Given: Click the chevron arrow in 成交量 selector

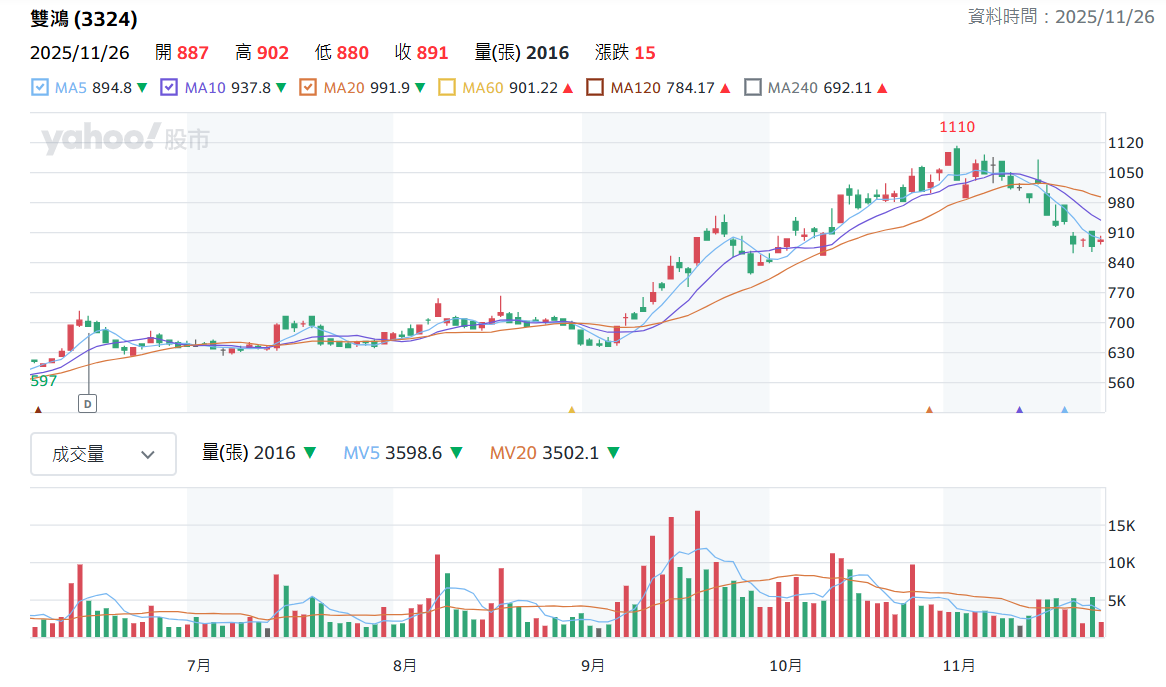Looking at the screenshot, I should 148,455.
